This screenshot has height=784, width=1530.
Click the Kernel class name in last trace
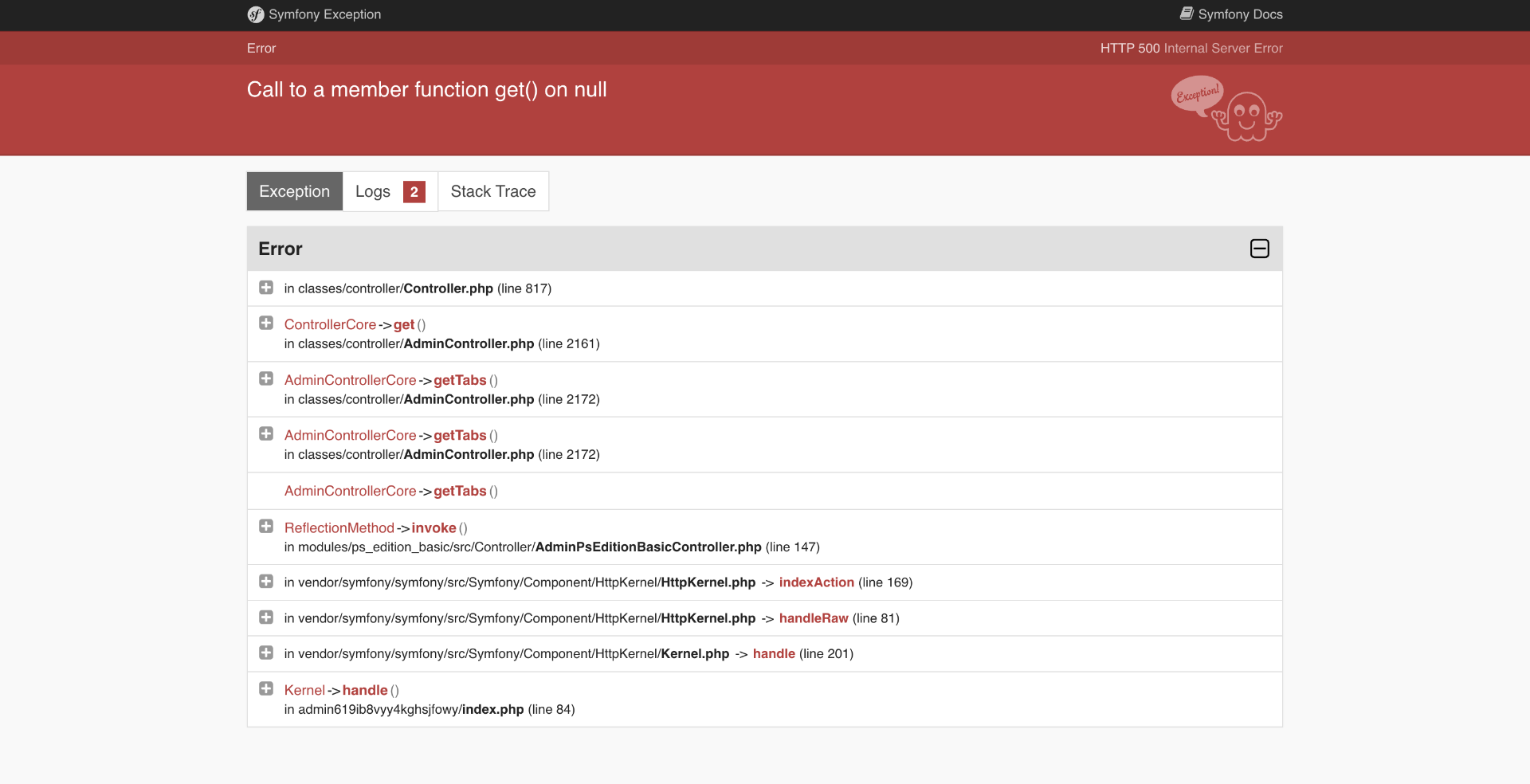pos(304,690)
